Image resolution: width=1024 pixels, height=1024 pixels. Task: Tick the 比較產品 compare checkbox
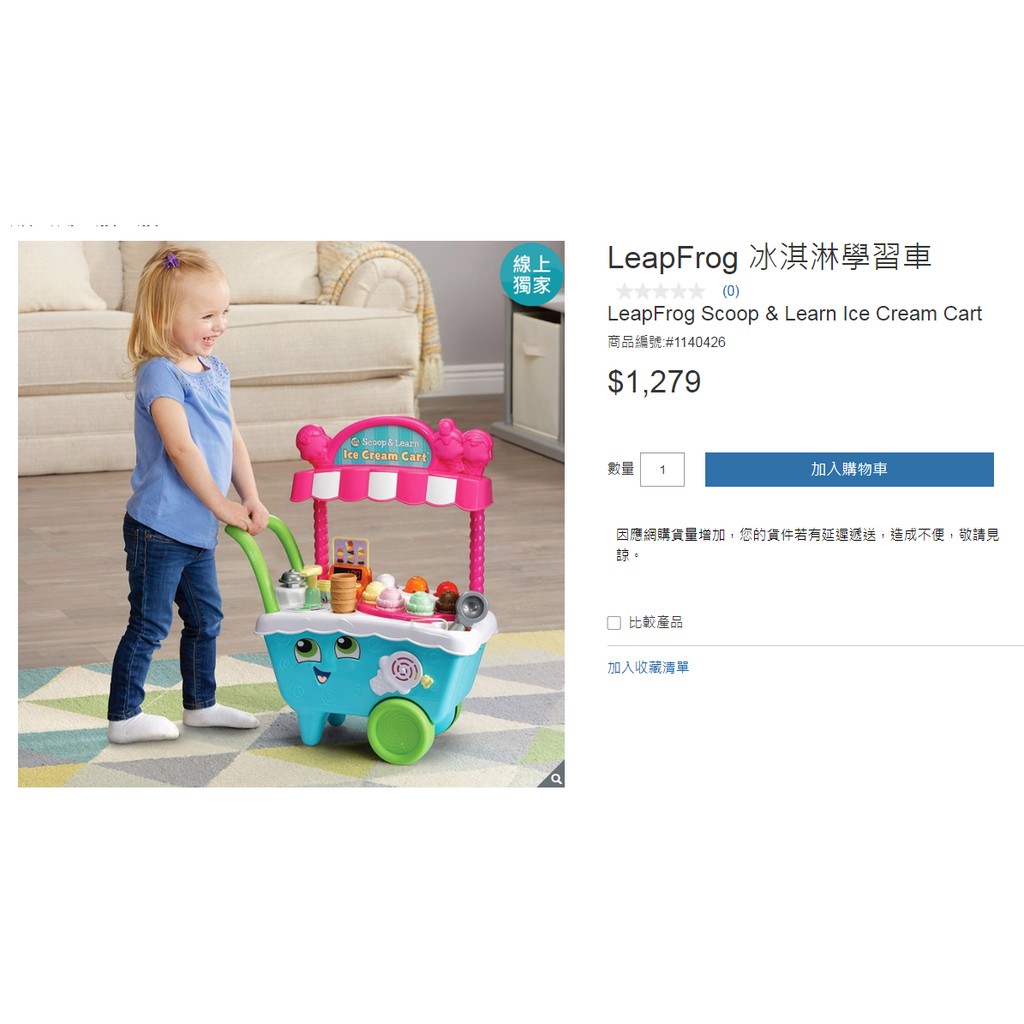614,622
